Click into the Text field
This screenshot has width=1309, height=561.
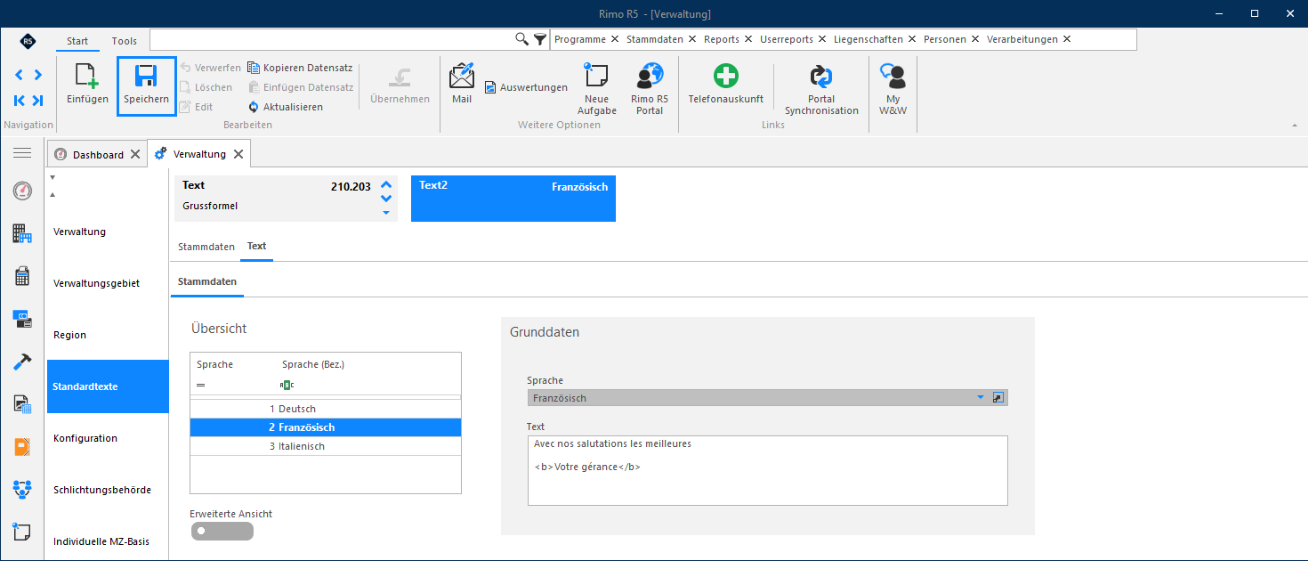pyautogui.click(x=767, y=470)
